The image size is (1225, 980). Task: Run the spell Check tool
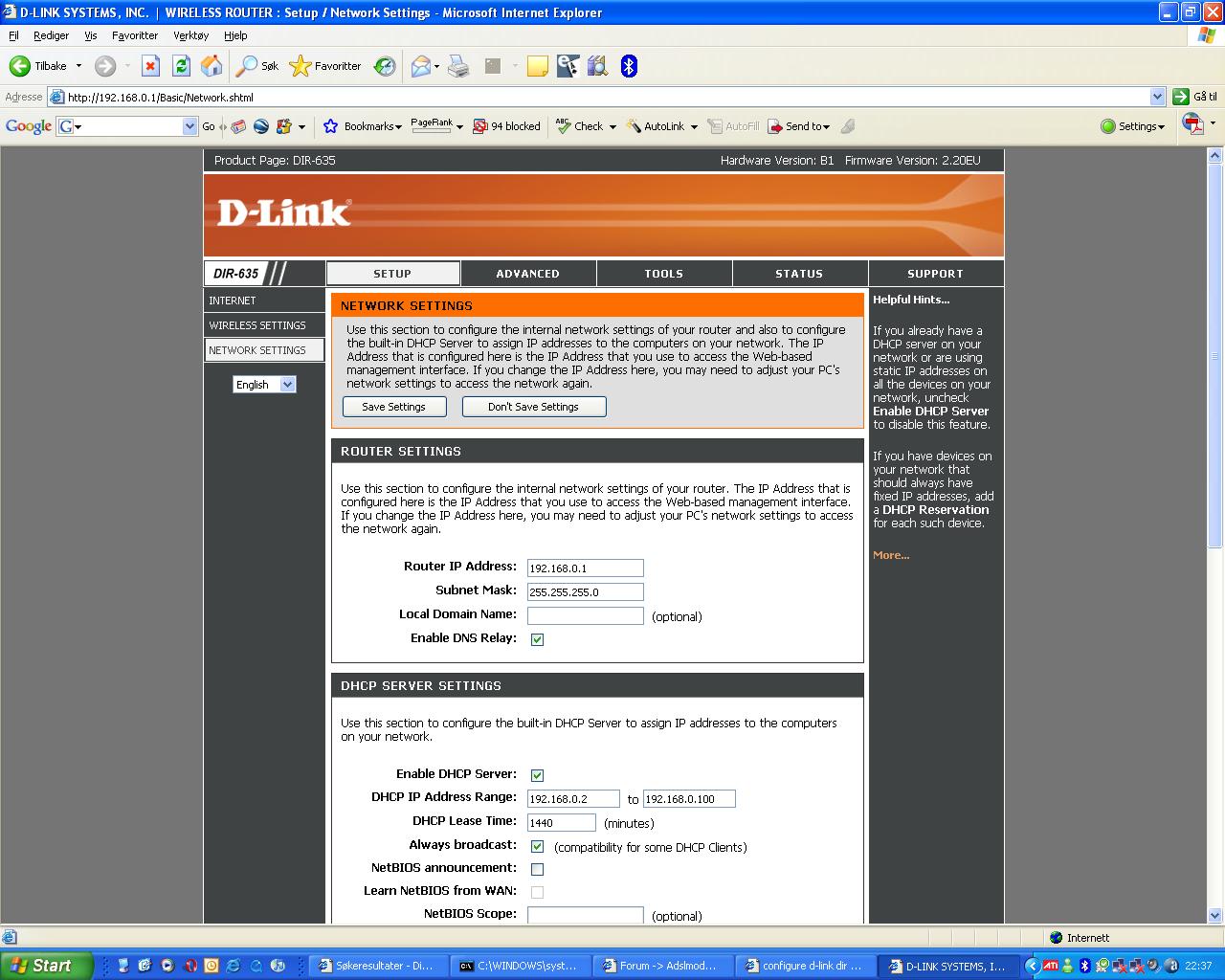pos(580,126)
